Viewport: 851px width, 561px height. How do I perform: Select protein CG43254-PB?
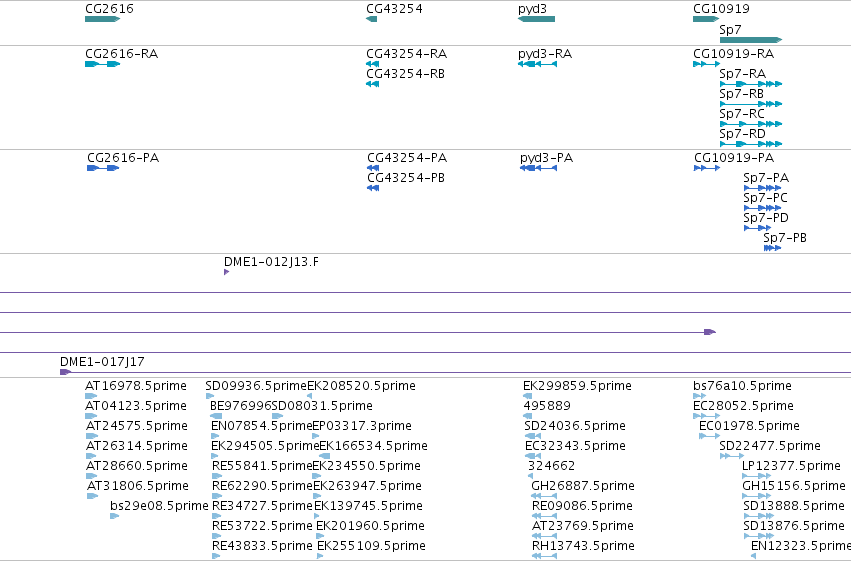[x=373, y=188]
